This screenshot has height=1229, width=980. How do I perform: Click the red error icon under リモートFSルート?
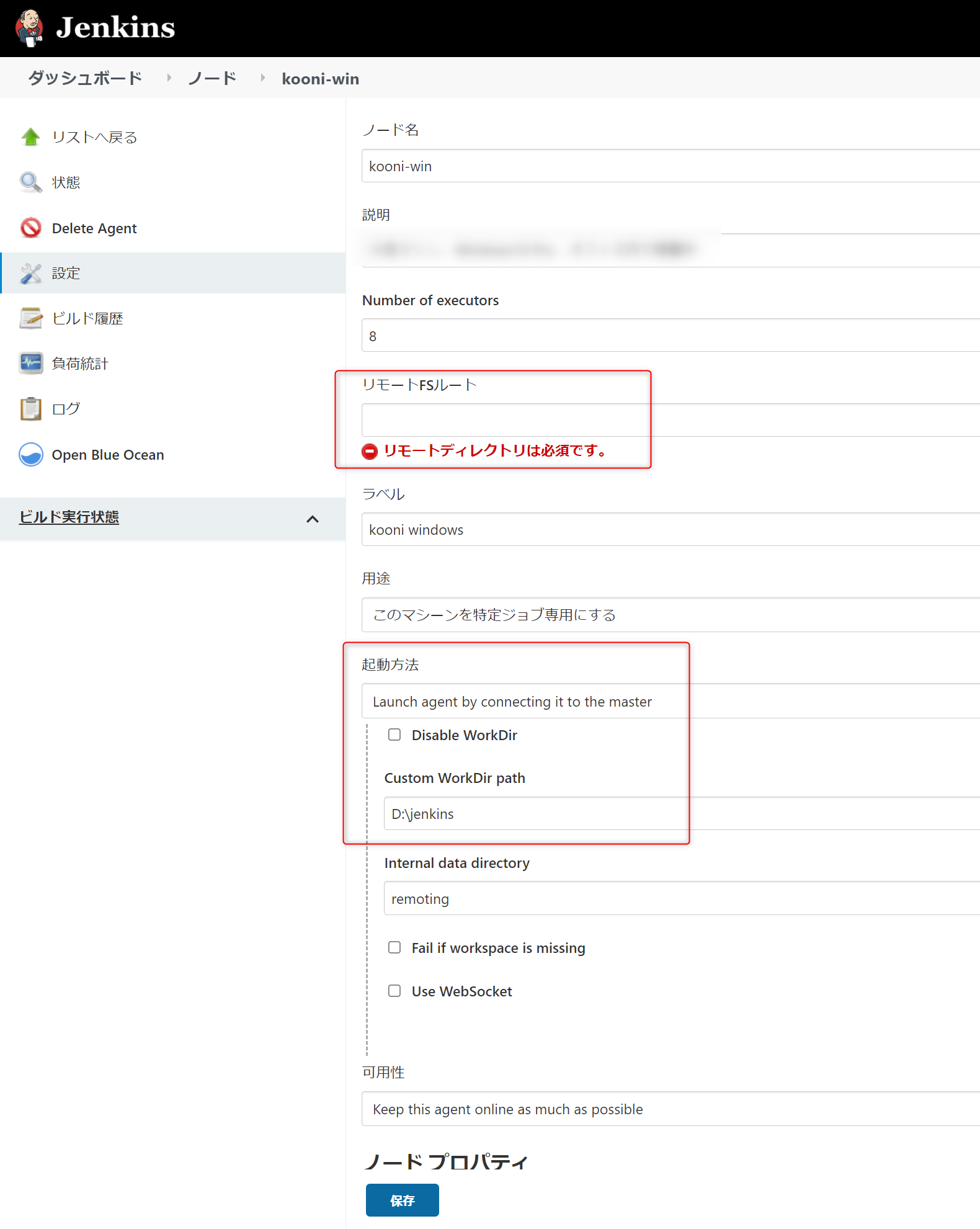point(370,451)
